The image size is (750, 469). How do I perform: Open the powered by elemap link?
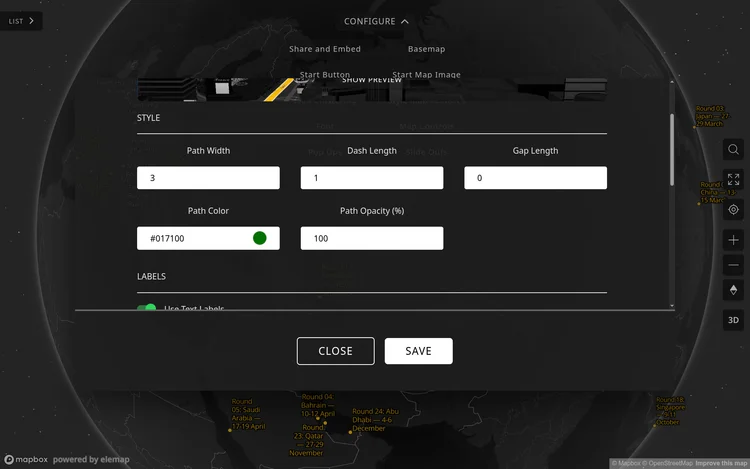91,459
